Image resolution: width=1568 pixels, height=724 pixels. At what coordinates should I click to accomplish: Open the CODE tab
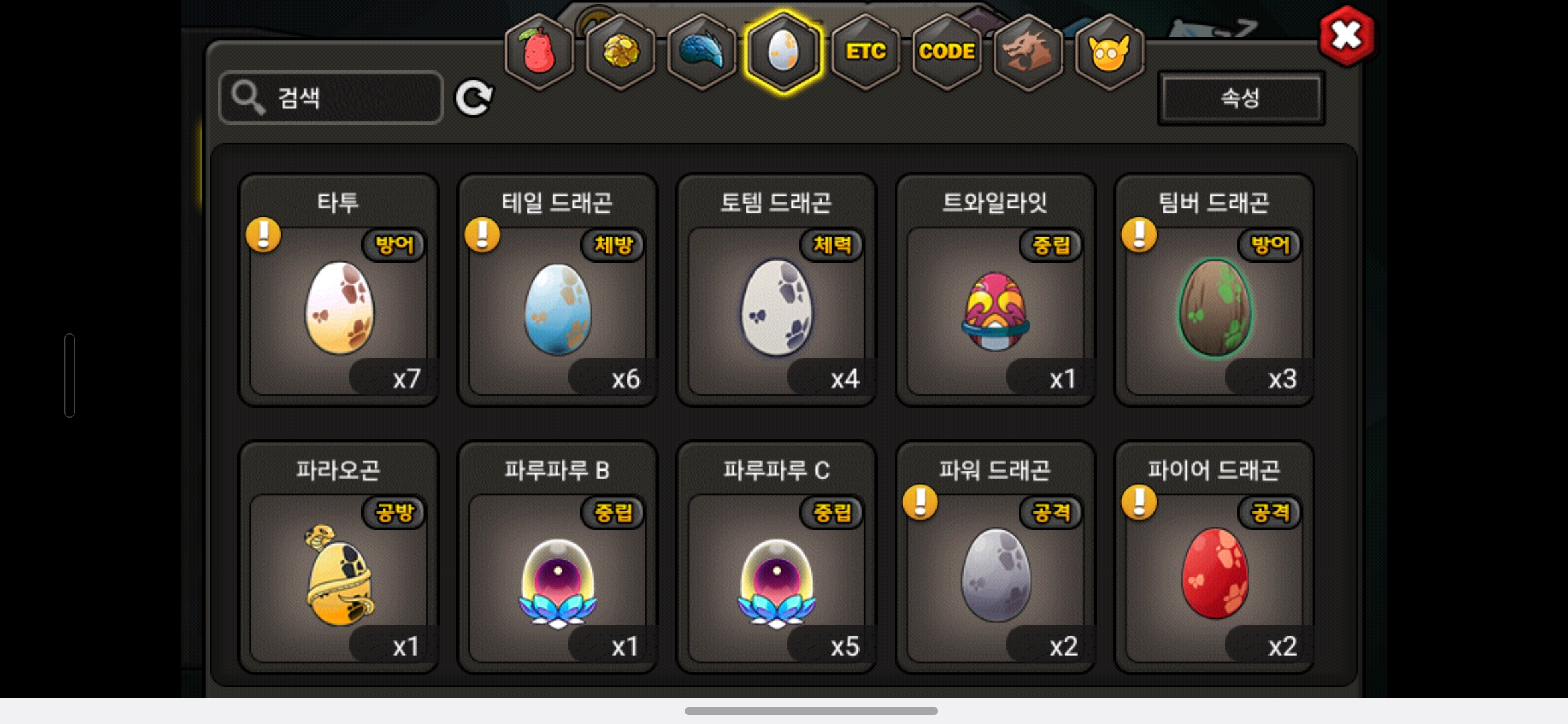tap(946, 52)
